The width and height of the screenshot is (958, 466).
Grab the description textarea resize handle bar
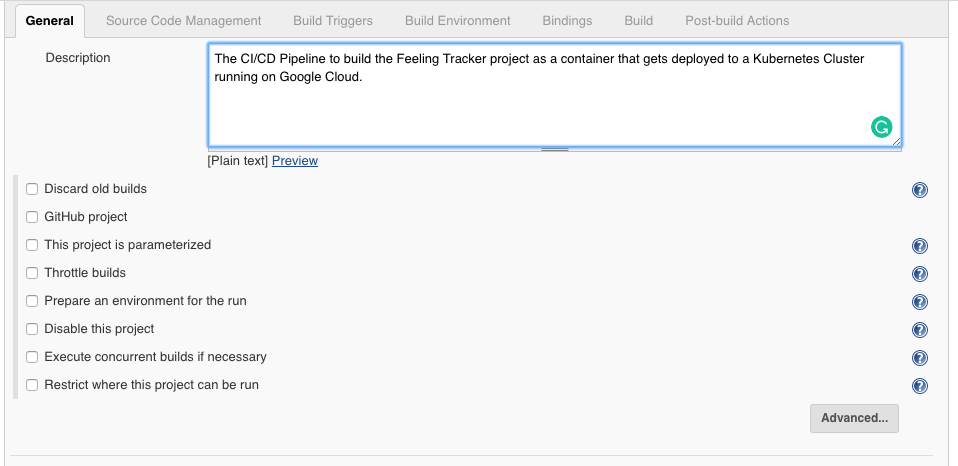tap(555, 149)
